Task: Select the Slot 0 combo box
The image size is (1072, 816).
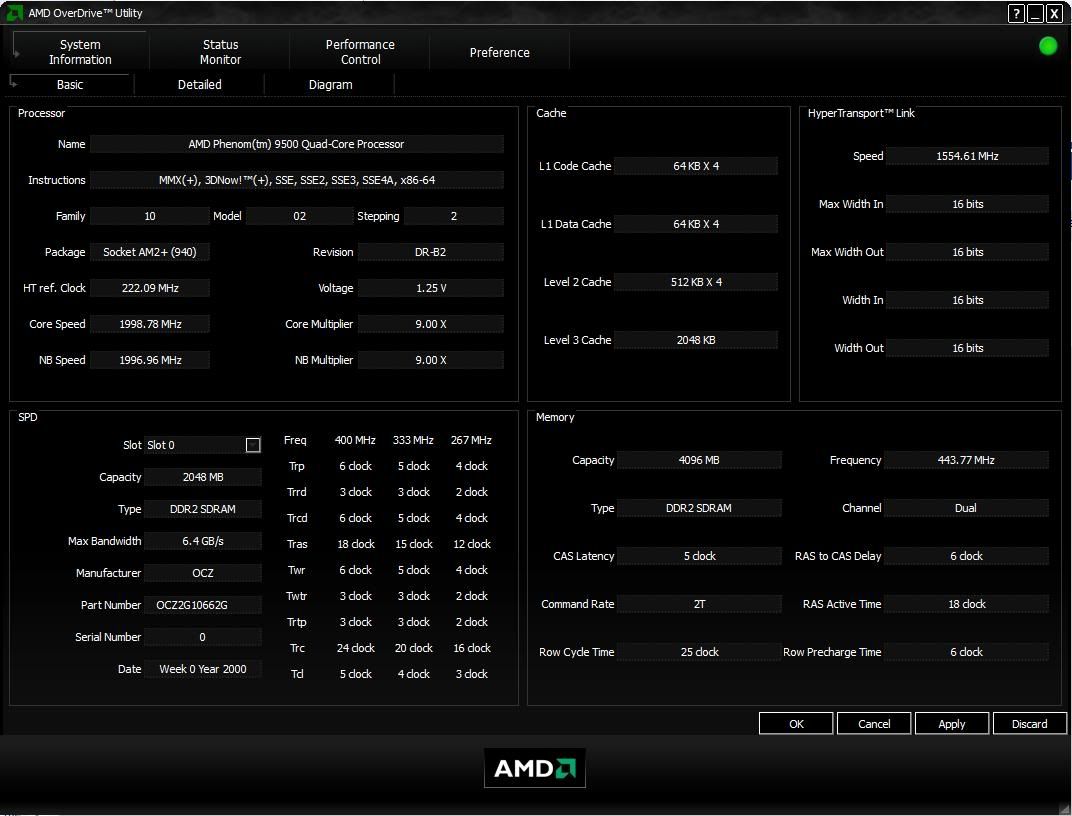Action: 195,445
